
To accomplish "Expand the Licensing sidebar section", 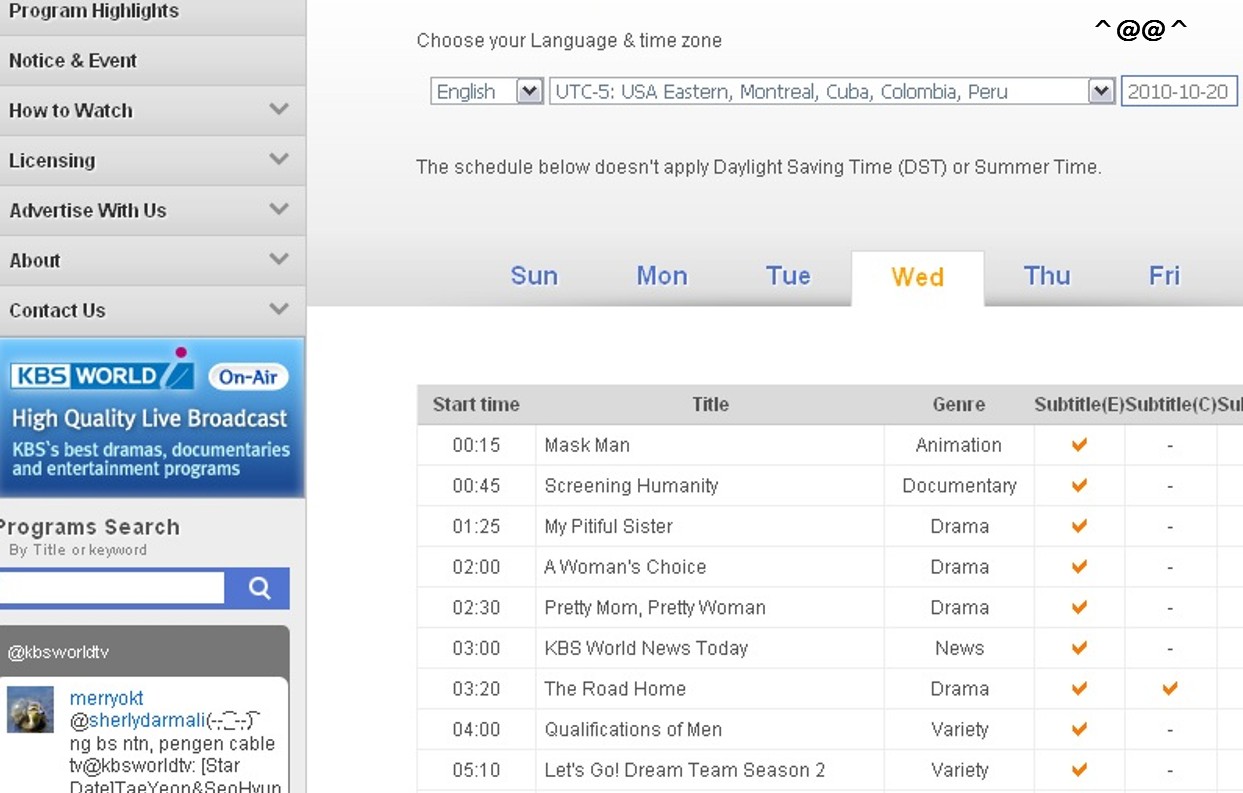I will pos(279,160).
